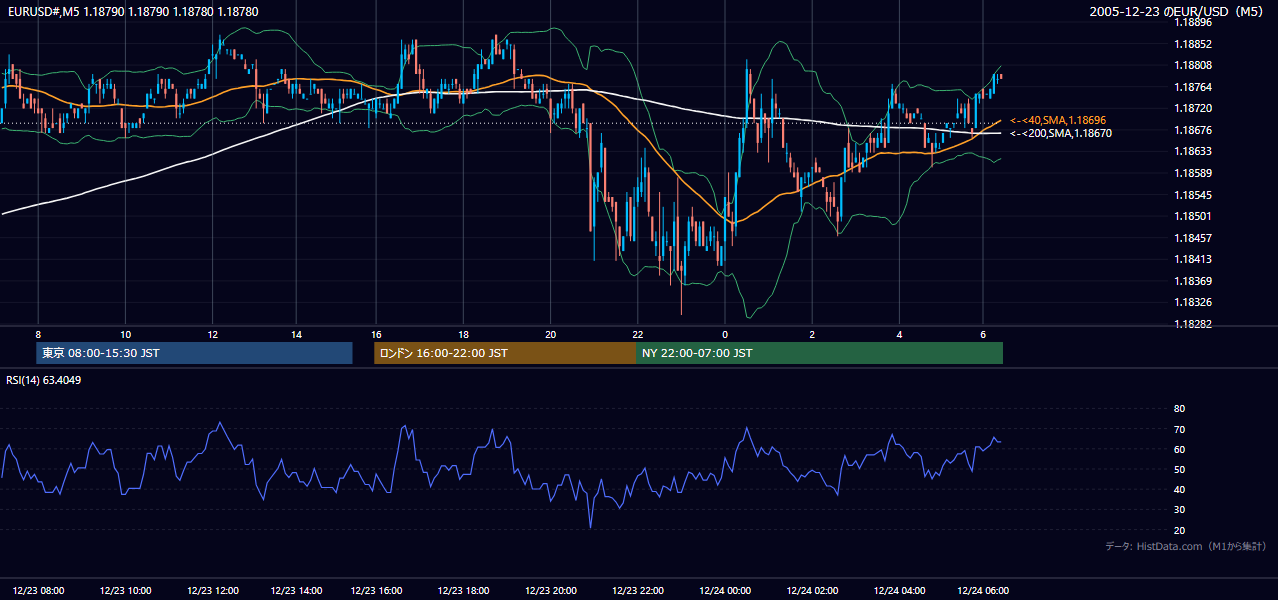Click bottom date label 12/23 14:00
This screenshot has width=1278, height=600.
coord(297,591)
